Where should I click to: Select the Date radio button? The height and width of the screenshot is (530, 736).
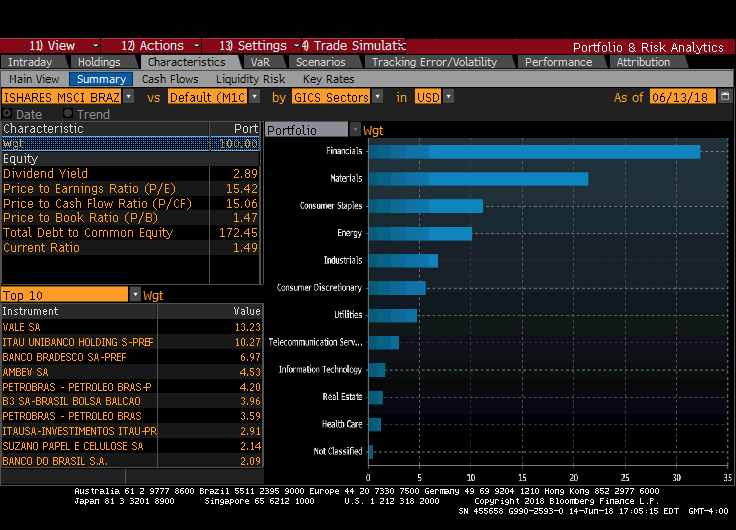(x=8, y=114)
